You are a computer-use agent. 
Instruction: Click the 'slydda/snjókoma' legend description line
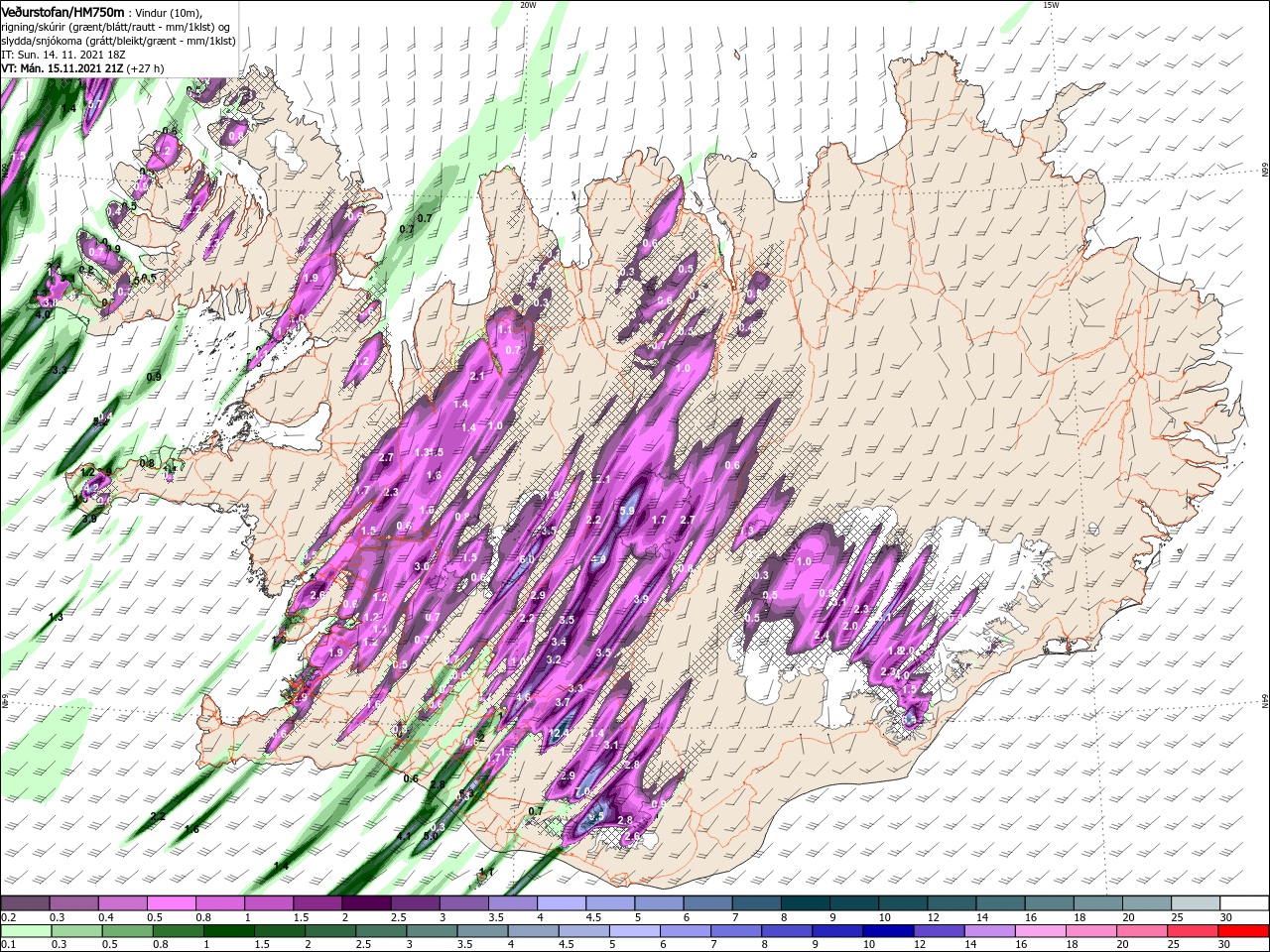click(x=119, y=41)
